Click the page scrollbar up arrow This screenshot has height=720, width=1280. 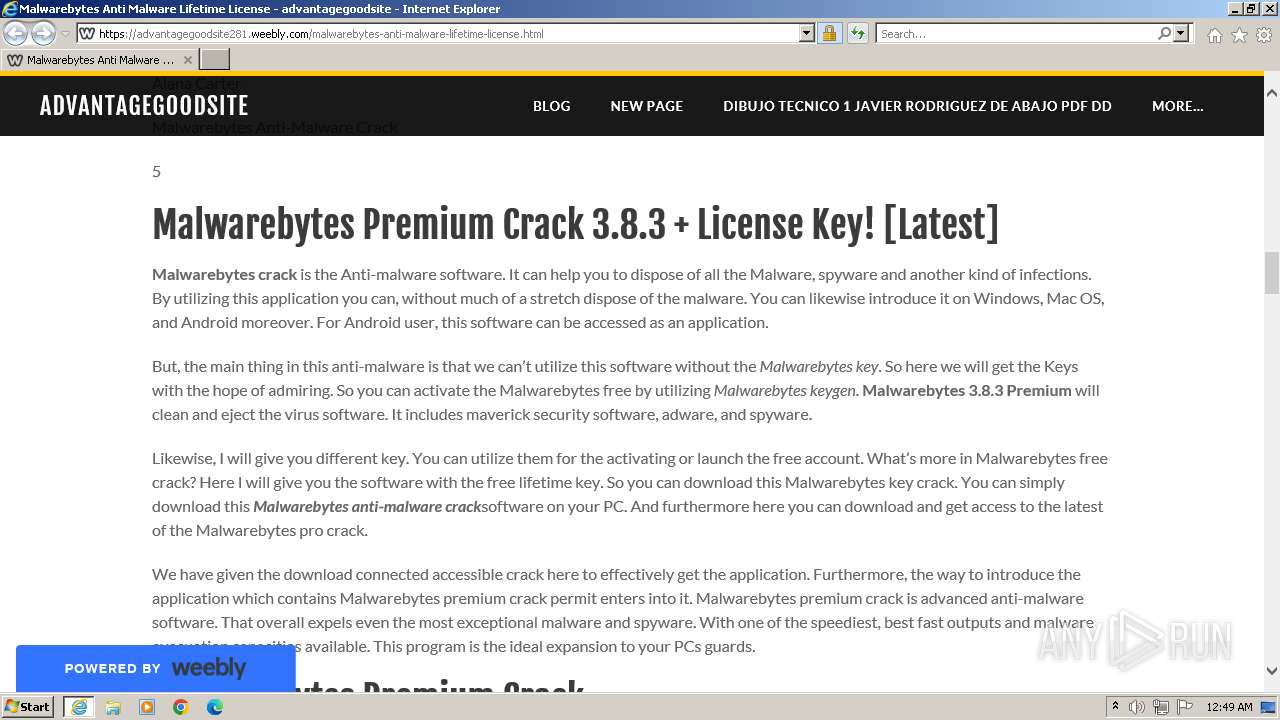click(1272, 93)
